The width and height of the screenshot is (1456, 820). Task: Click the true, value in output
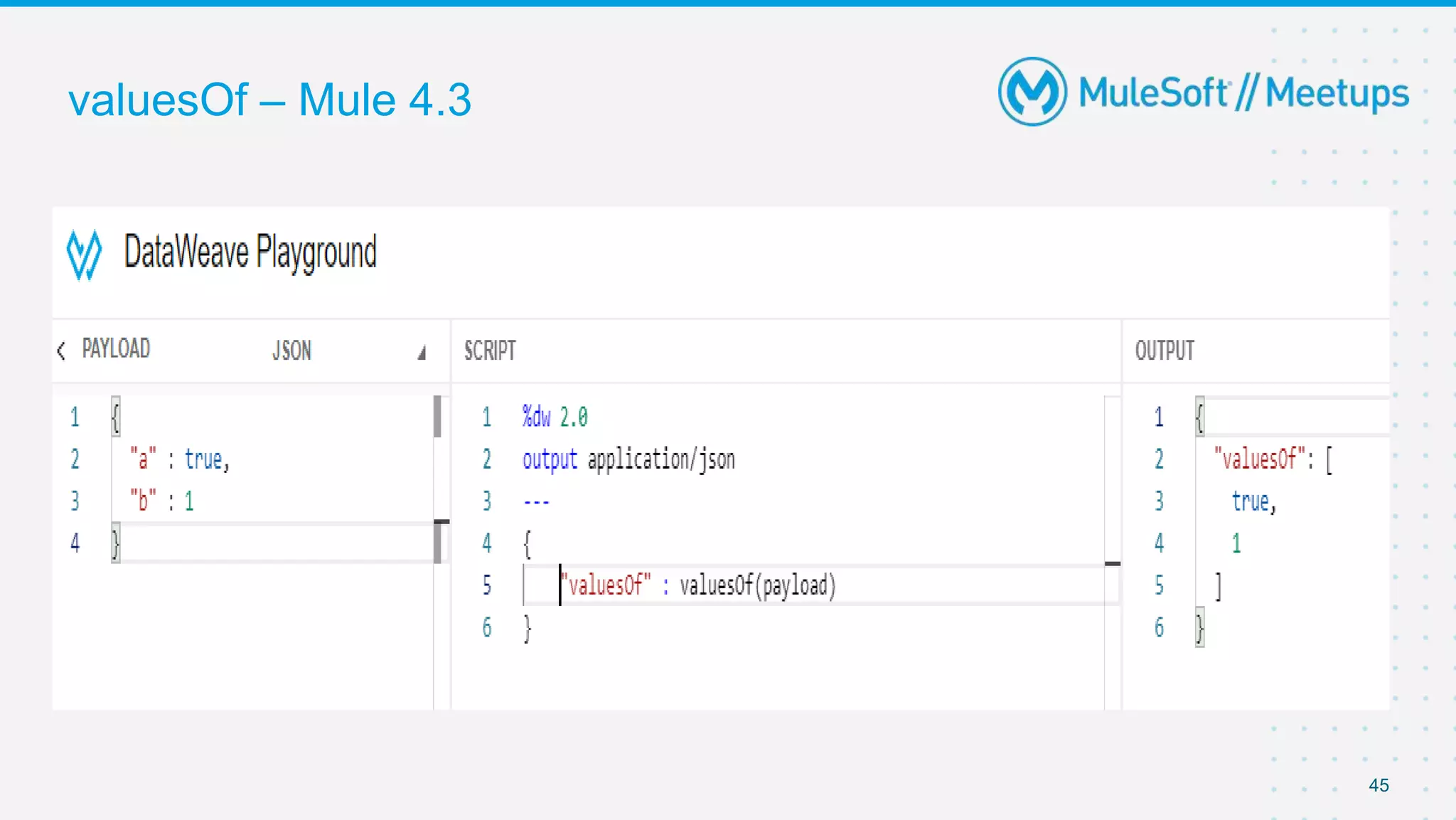tap(1254, 501)
